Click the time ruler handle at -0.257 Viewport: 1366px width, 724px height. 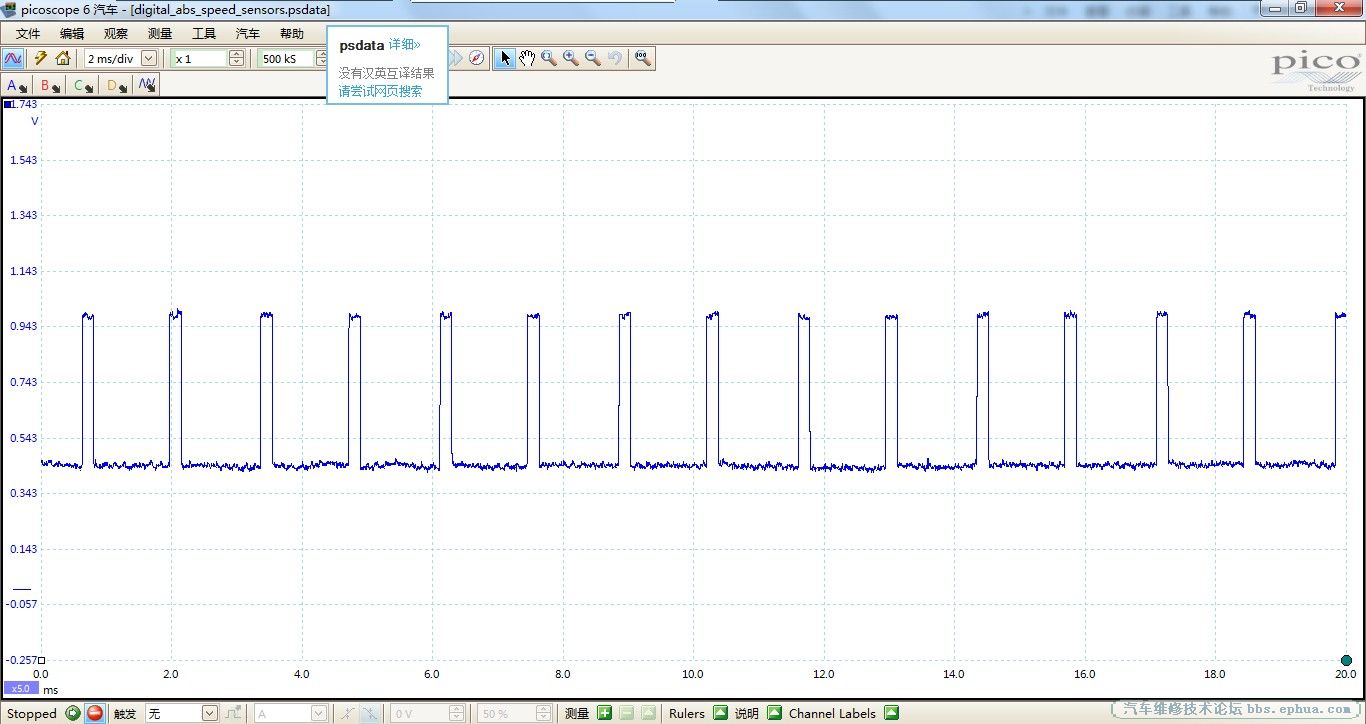click(x=41, y=660)
